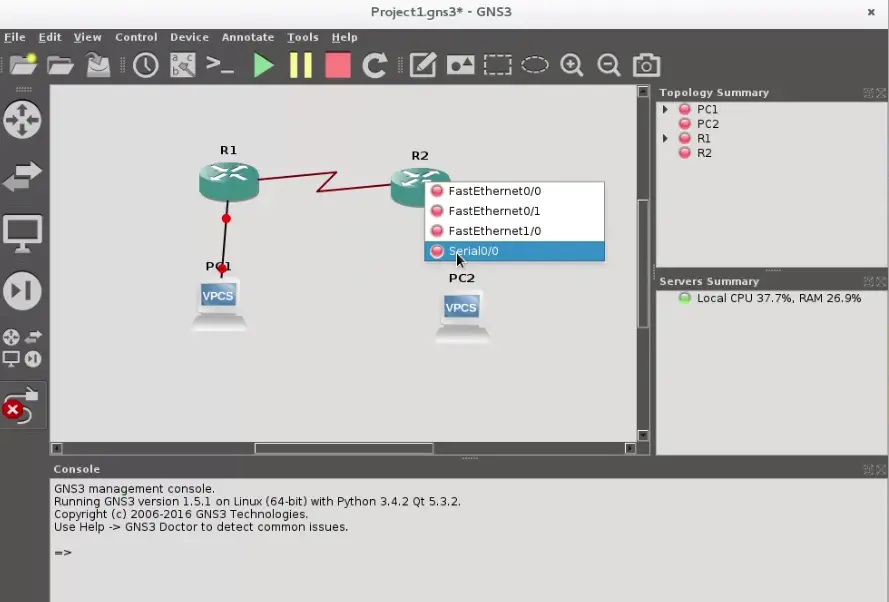Click the Save project as icon
This screenshot has height=602, width=889.
pyautogui.click(x=98, y=65)
